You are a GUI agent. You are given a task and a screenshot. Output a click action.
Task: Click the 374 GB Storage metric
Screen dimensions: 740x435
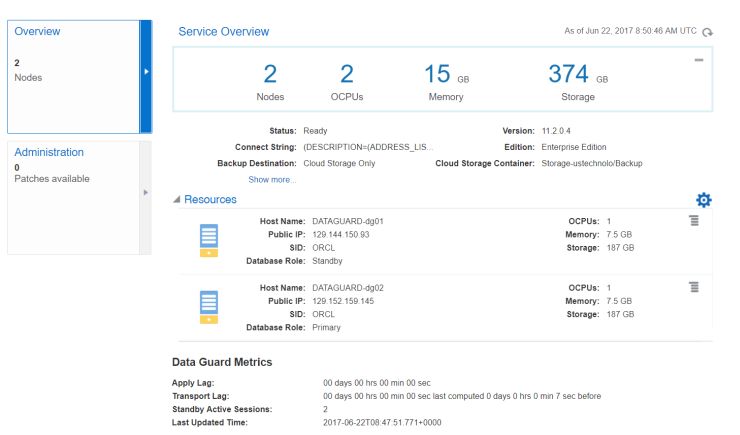(x=578, y=81)
